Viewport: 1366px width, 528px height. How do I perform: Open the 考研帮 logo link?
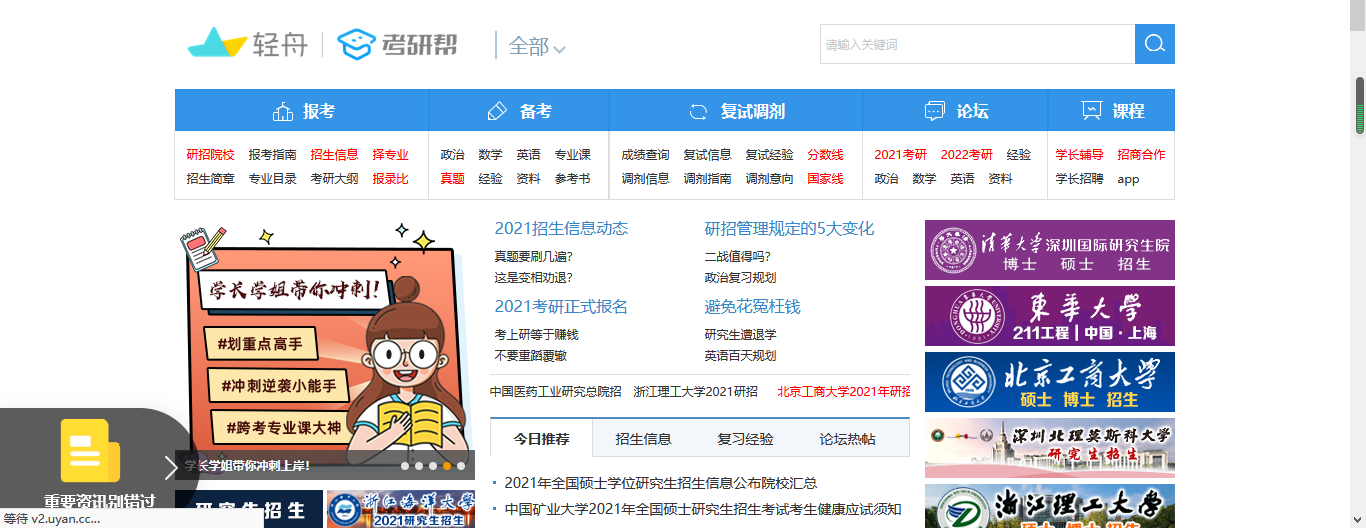pos(397,44)
